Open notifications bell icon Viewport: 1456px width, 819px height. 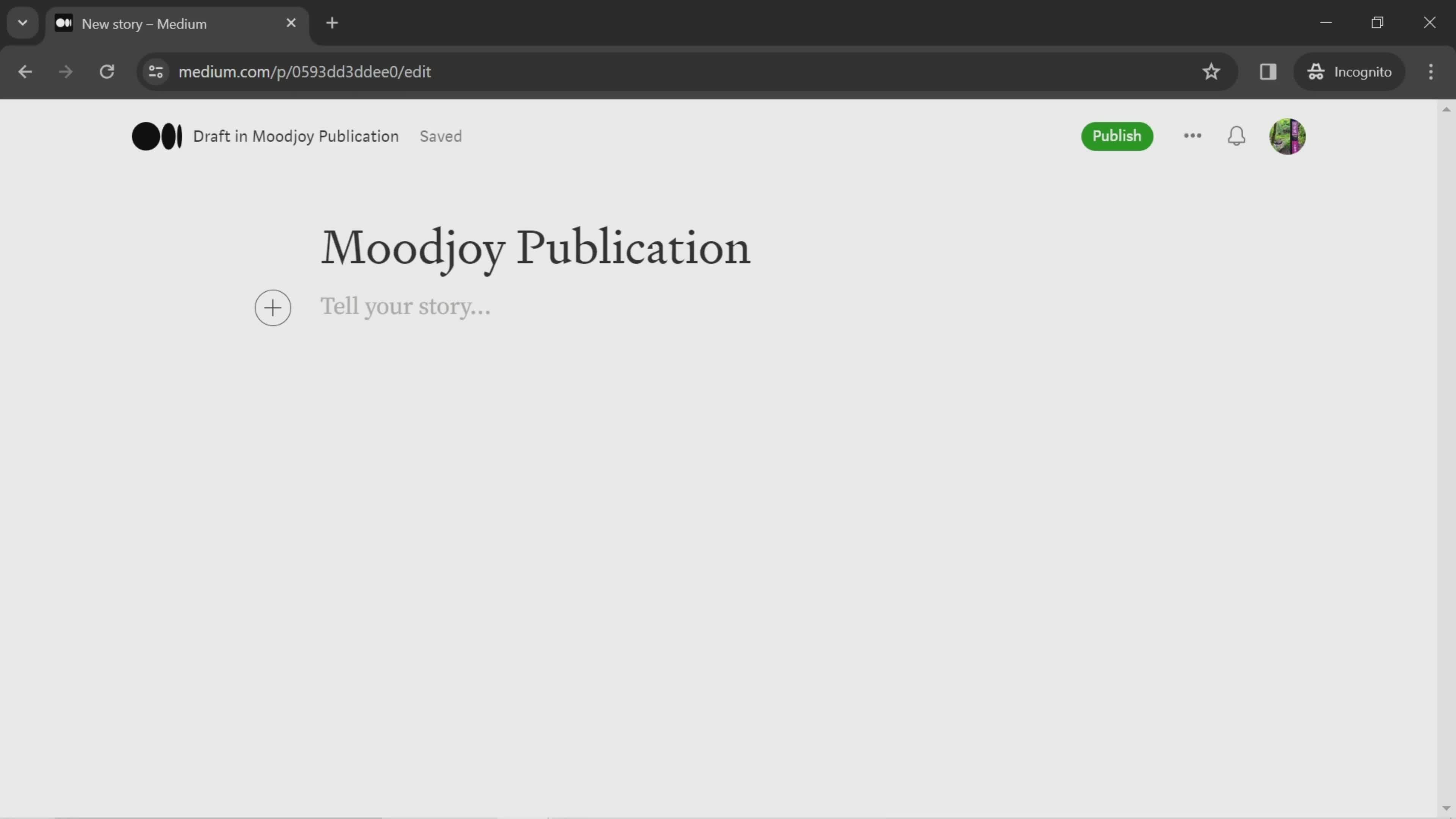[x=1238, y=136]
